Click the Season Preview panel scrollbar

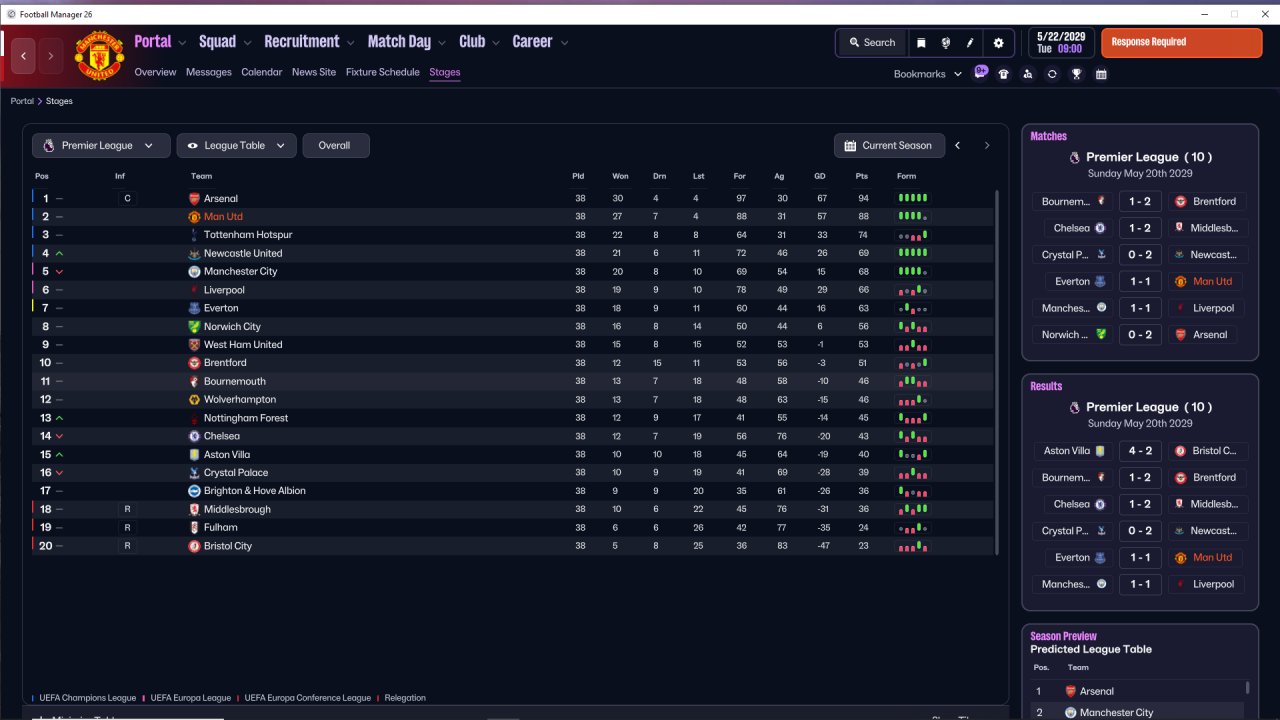pyautogui.click(x=1248, y=687)
